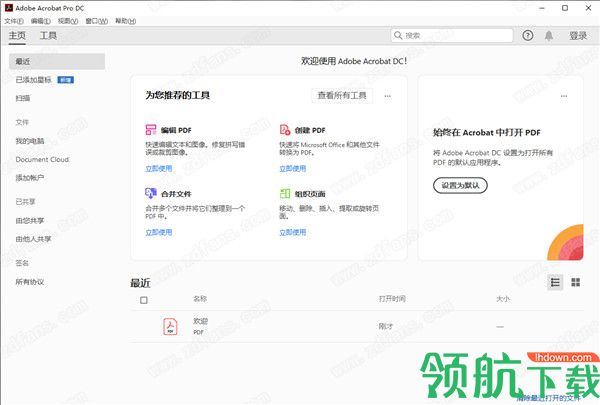
Task: Click 登录 sign-in button
Action: click(x=578, y=36)
